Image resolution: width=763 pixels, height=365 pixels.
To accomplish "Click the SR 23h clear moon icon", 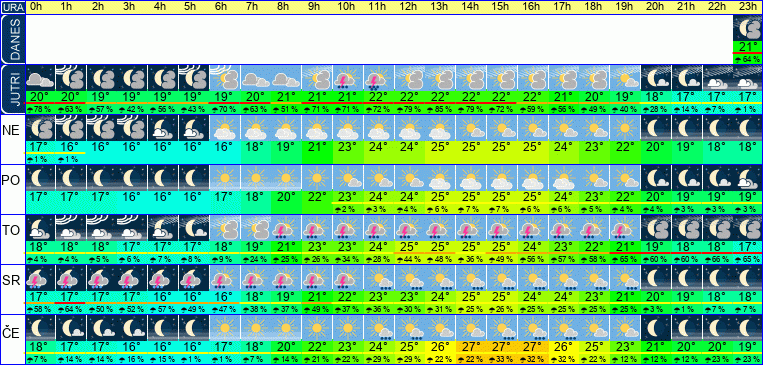I will [x=748, y=277].
